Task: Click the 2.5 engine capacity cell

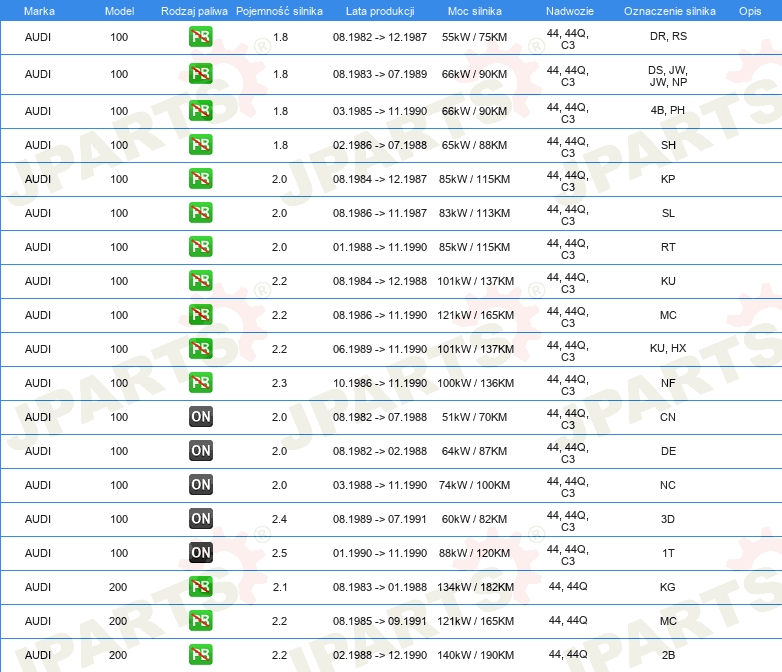Action: click(x=279, y=553)
